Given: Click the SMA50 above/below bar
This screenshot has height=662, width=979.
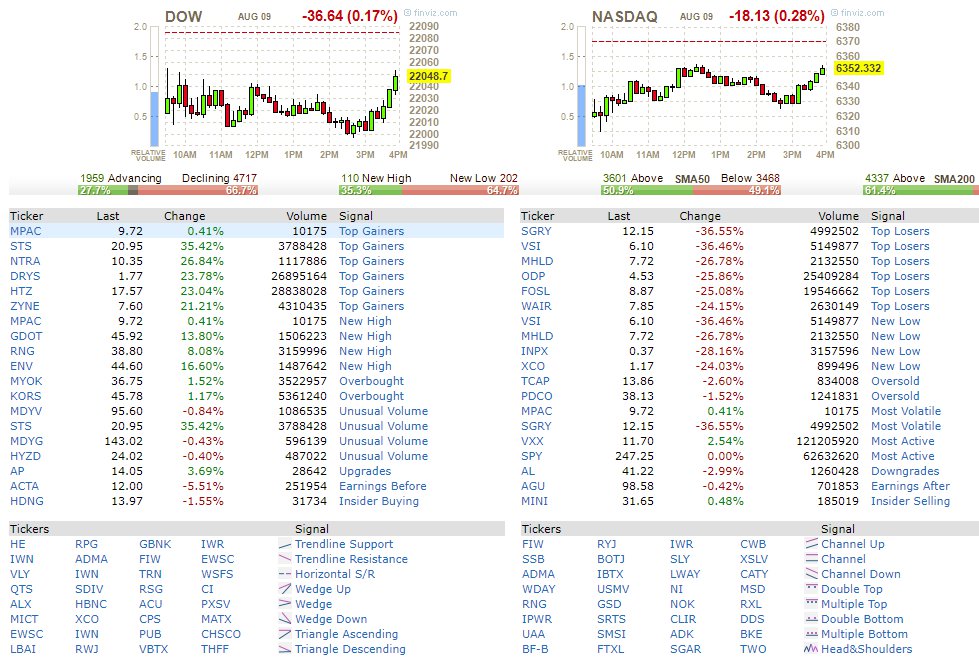Looking at the screenshot, I should coord(691,190).
